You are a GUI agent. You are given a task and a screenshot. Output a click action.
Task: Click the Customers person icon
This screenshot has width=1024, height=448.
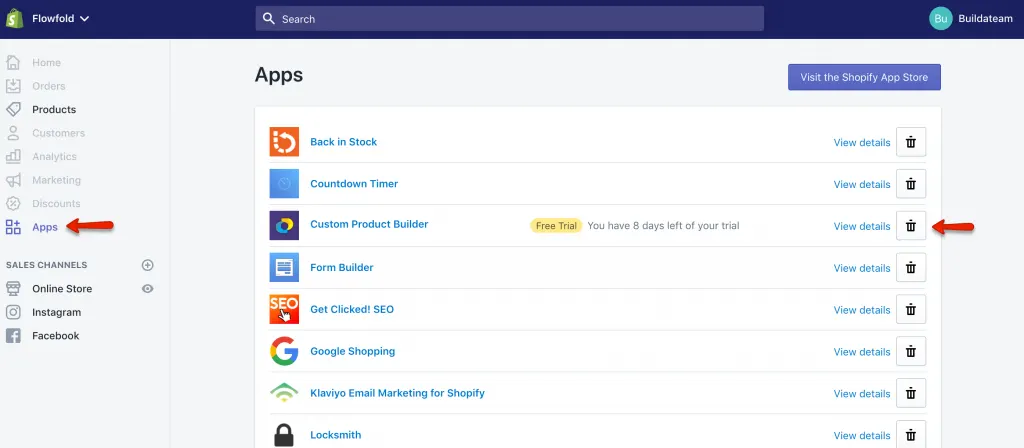pos(13,133)
